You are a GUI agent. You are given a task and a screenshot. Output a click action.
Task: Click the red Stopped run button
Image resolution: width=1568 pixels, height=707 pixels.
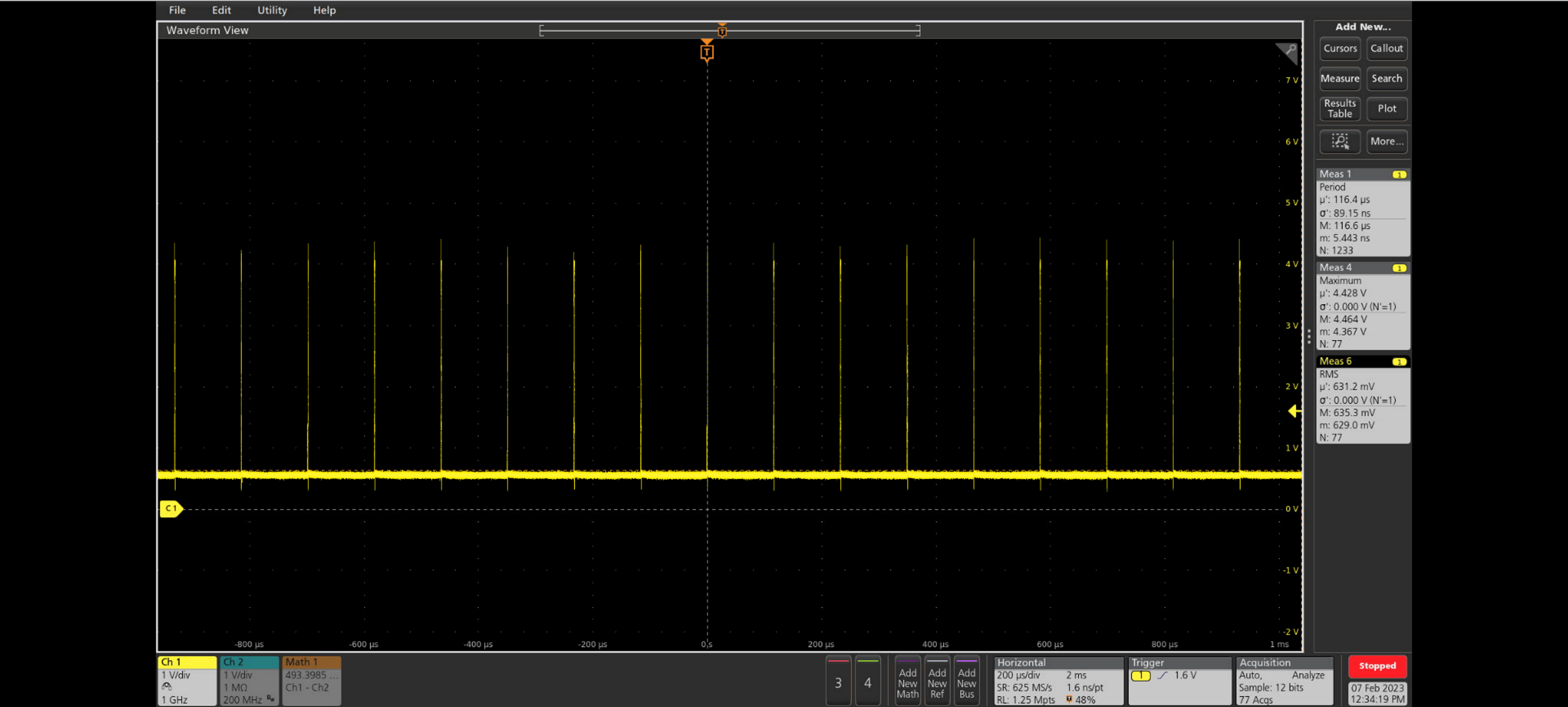[1377, 666]
